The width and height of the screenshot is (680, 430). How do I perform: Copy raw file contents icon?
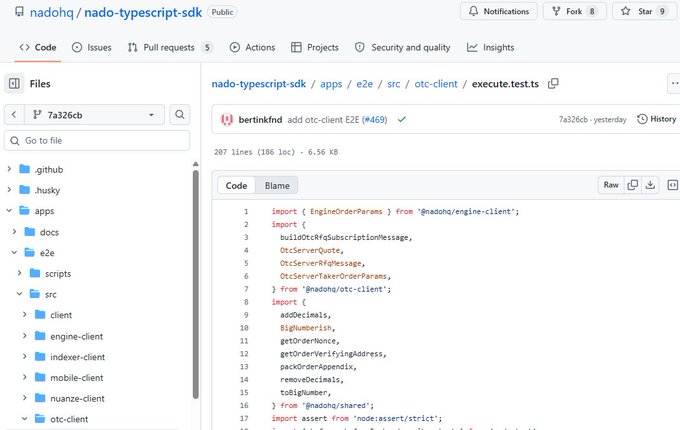[x=633, y=185]
